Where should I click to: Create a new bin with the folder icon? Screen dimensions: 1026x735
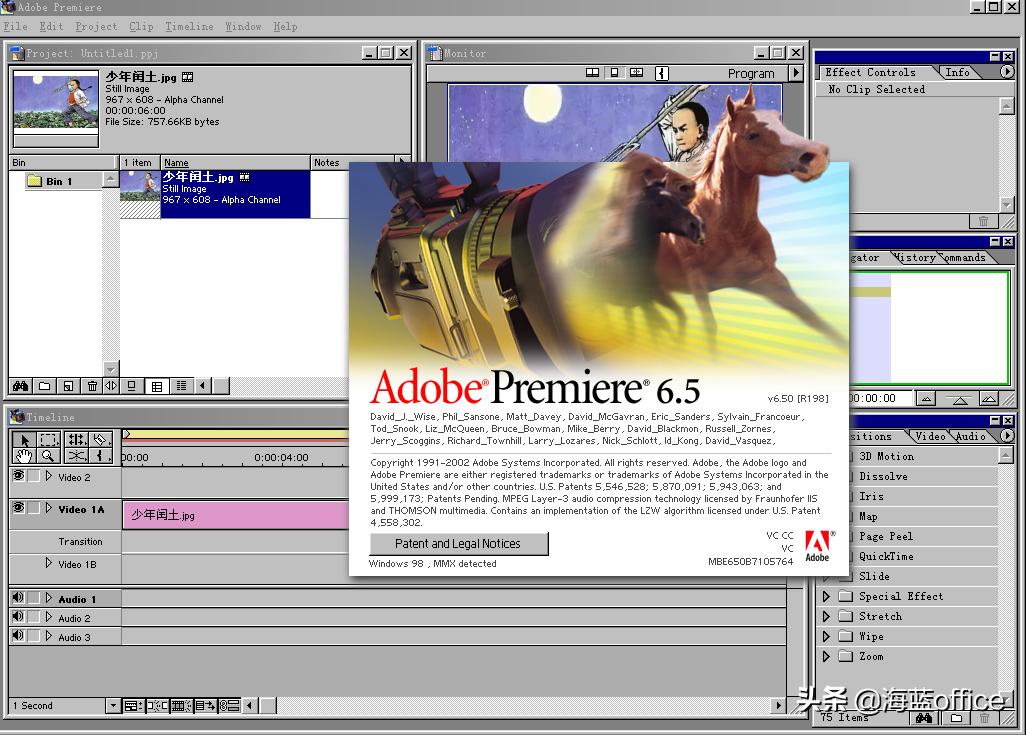point(44,386)
